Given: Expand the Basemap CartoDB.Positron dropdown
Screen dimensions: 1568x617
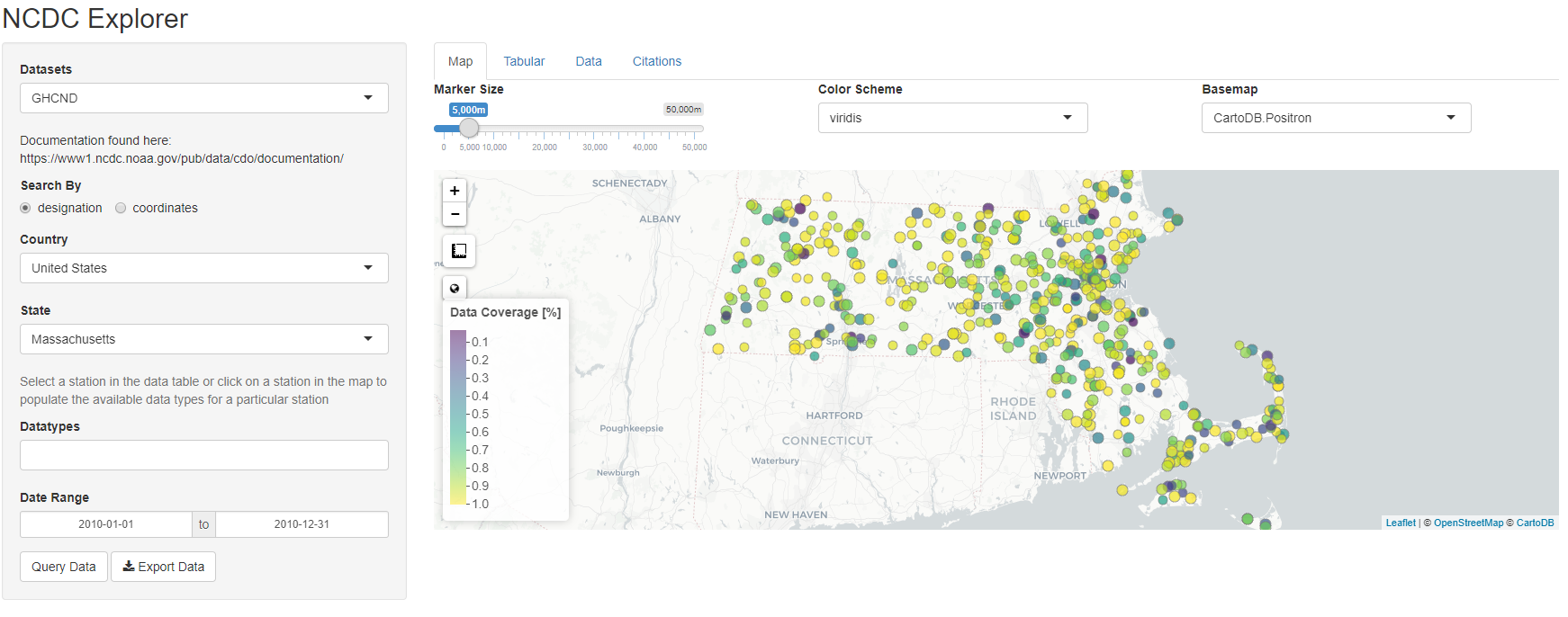Looking at the screenshot, I should click(1336, 118).
